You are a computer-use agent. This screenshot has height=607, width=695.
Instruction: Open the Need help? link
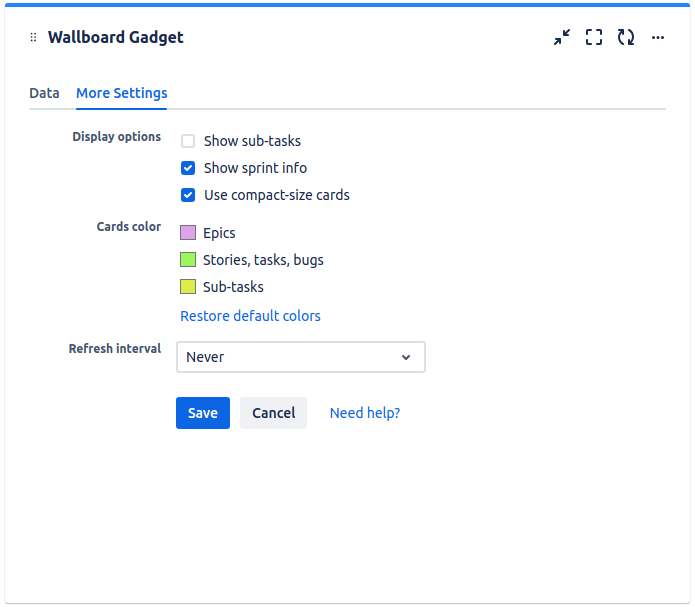(x=365, y=413)
